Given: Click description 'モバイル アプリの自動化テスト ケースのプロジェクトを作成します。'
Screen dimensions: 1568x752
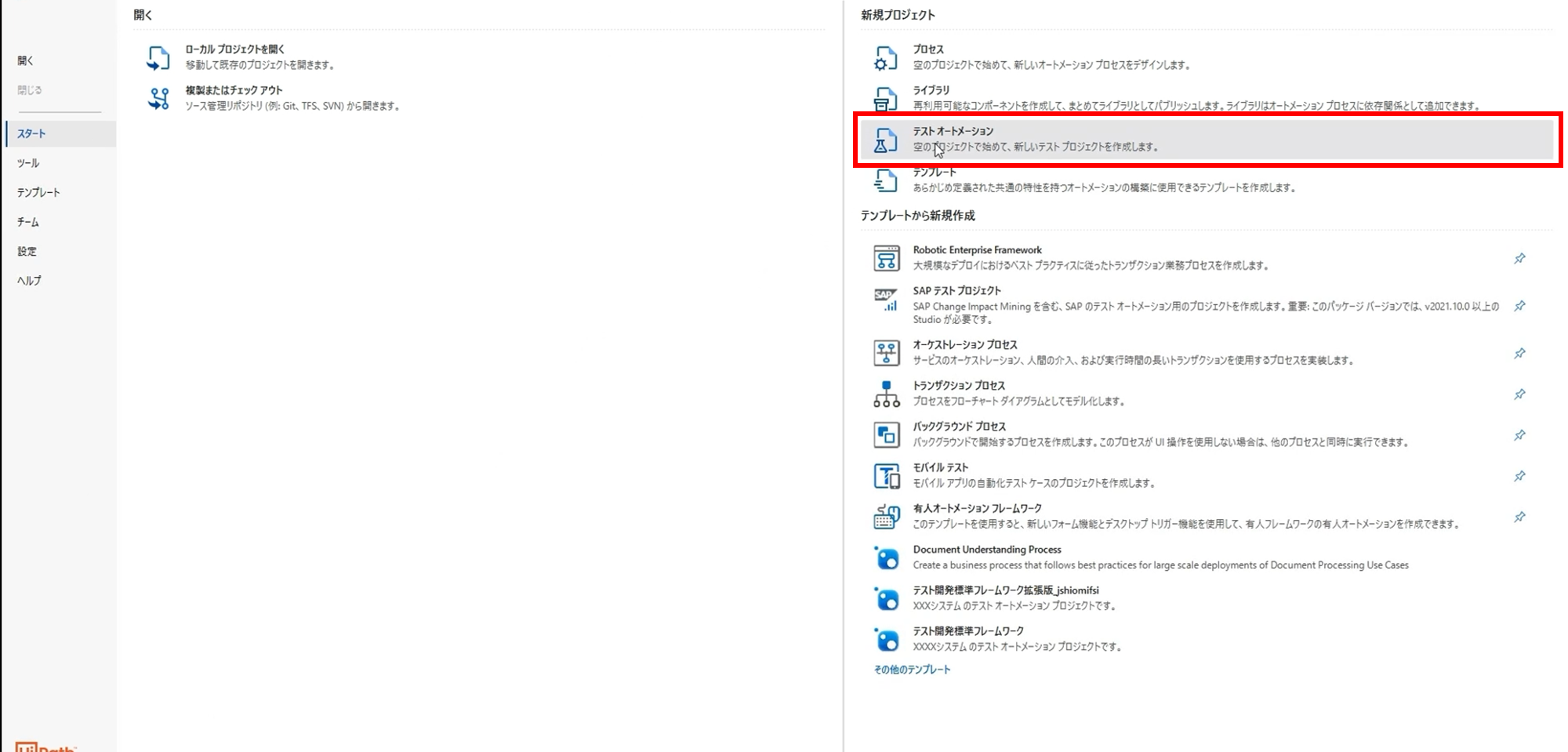Looking at the screenshot, I should pos(1034,483).
